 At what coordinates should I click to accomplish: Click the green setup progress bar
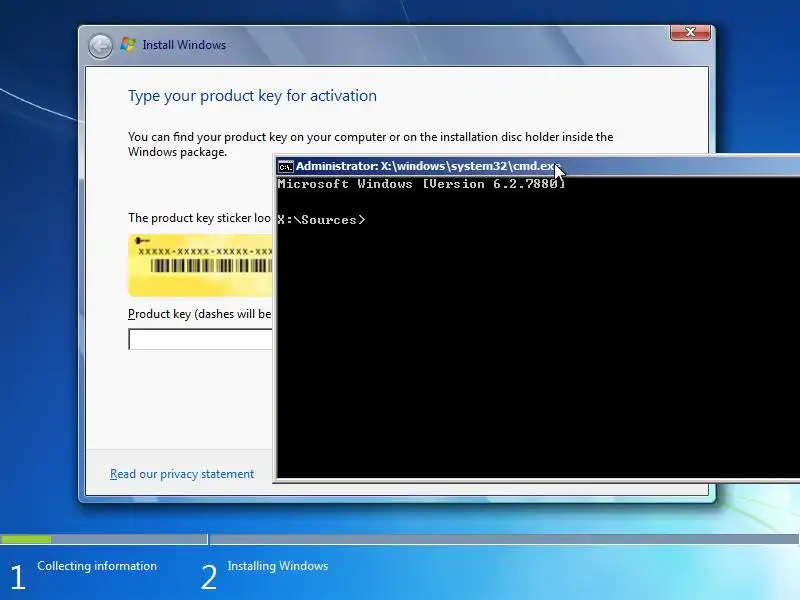pyautogui.click(x=26, y=539)
